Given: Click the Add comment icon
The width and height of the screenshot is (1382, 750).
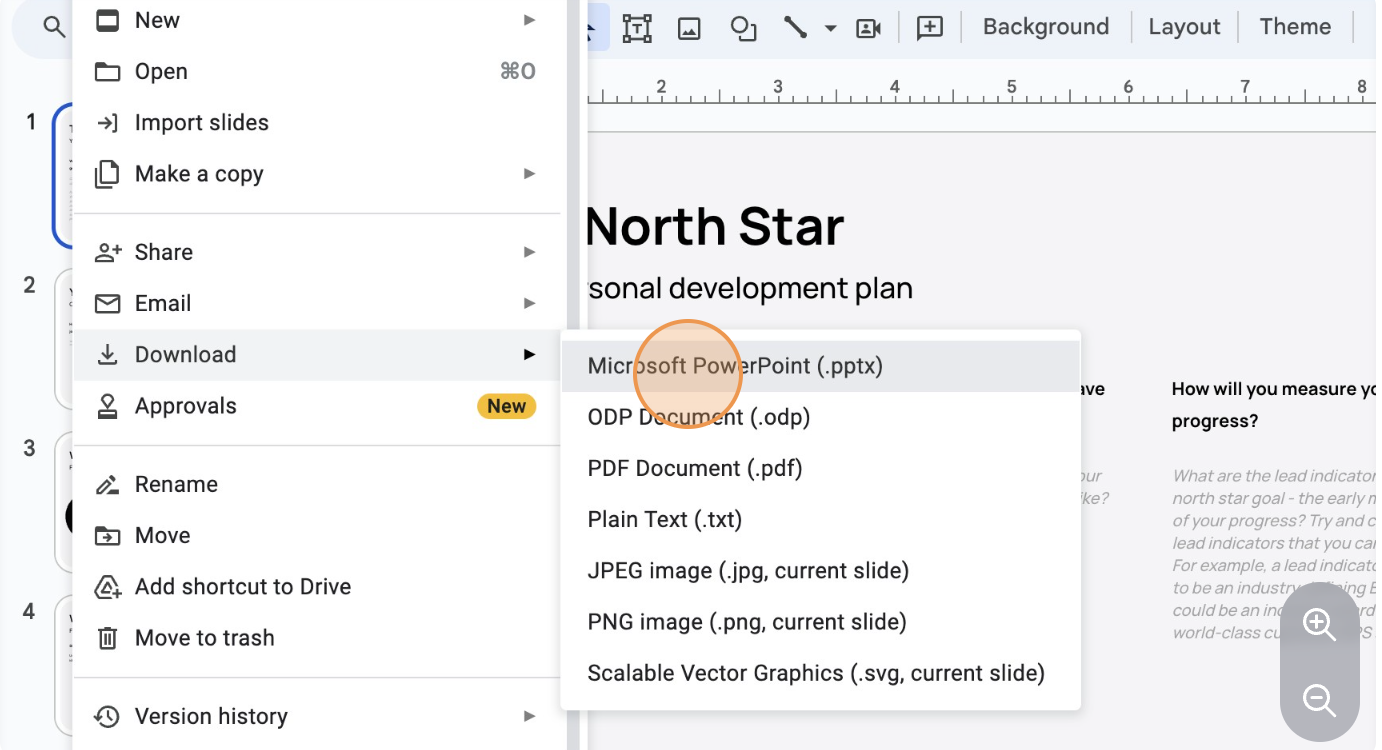Looking at the screenshot, I should click(930, 28).
